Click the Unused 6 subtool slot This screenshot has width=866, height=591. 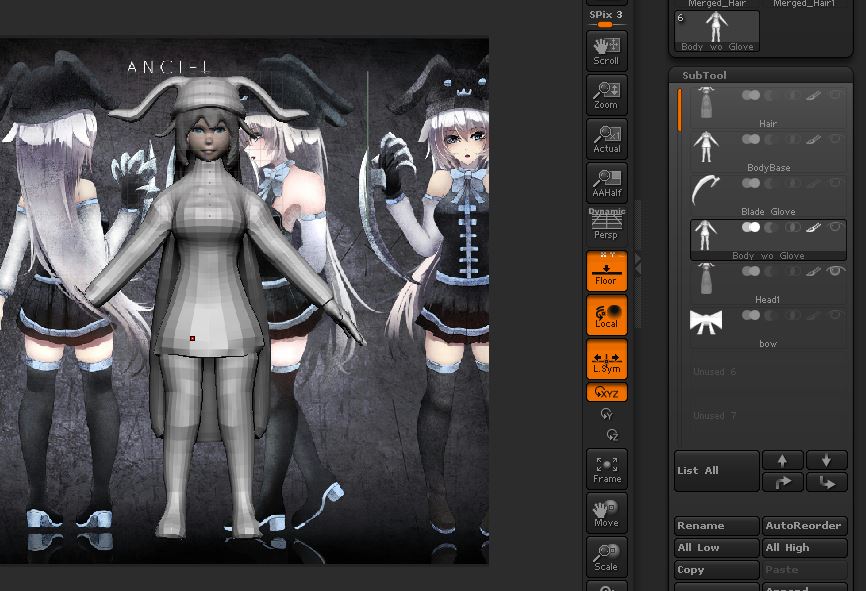click(x=768, y=372)
